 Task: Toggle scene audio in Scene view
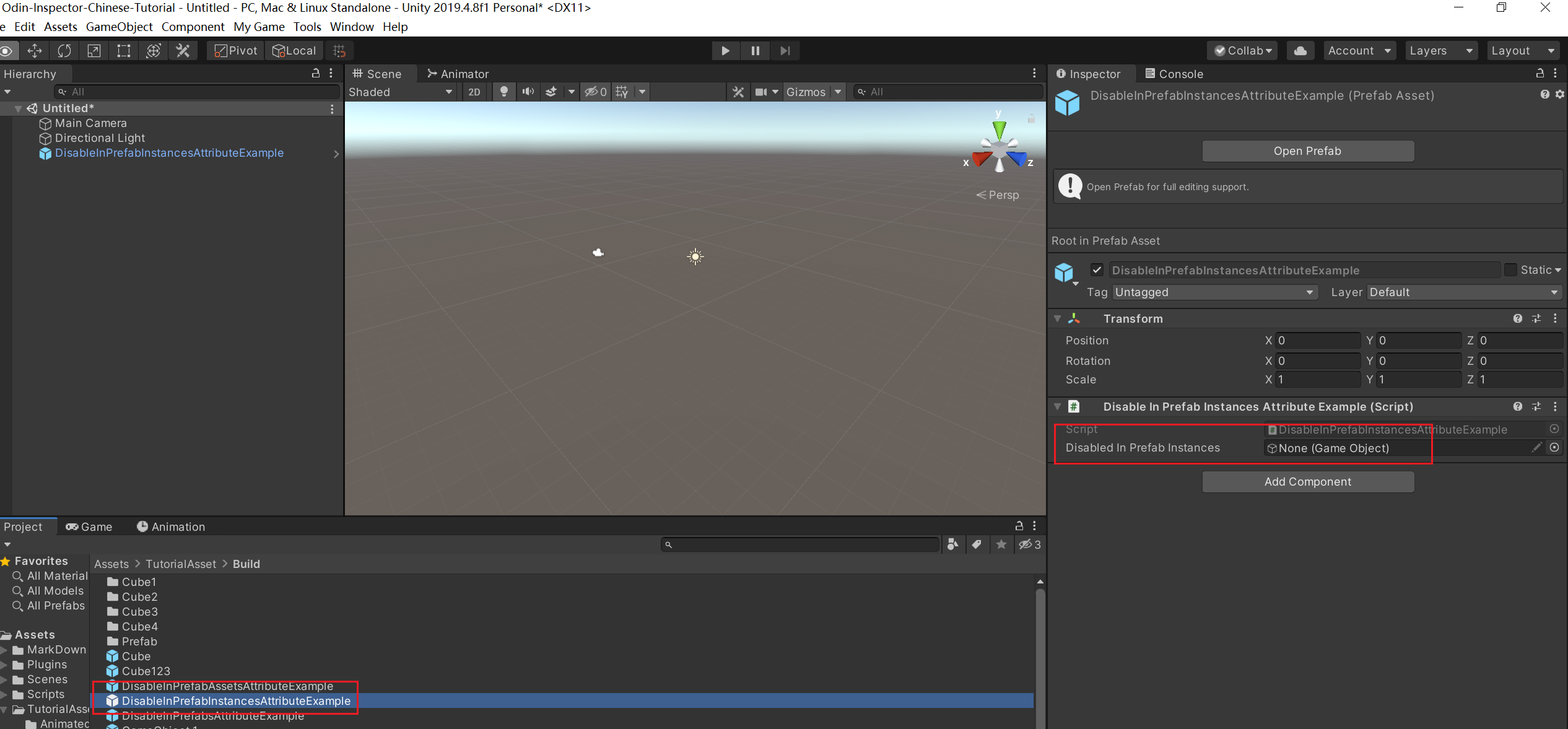tap(528, 92)
